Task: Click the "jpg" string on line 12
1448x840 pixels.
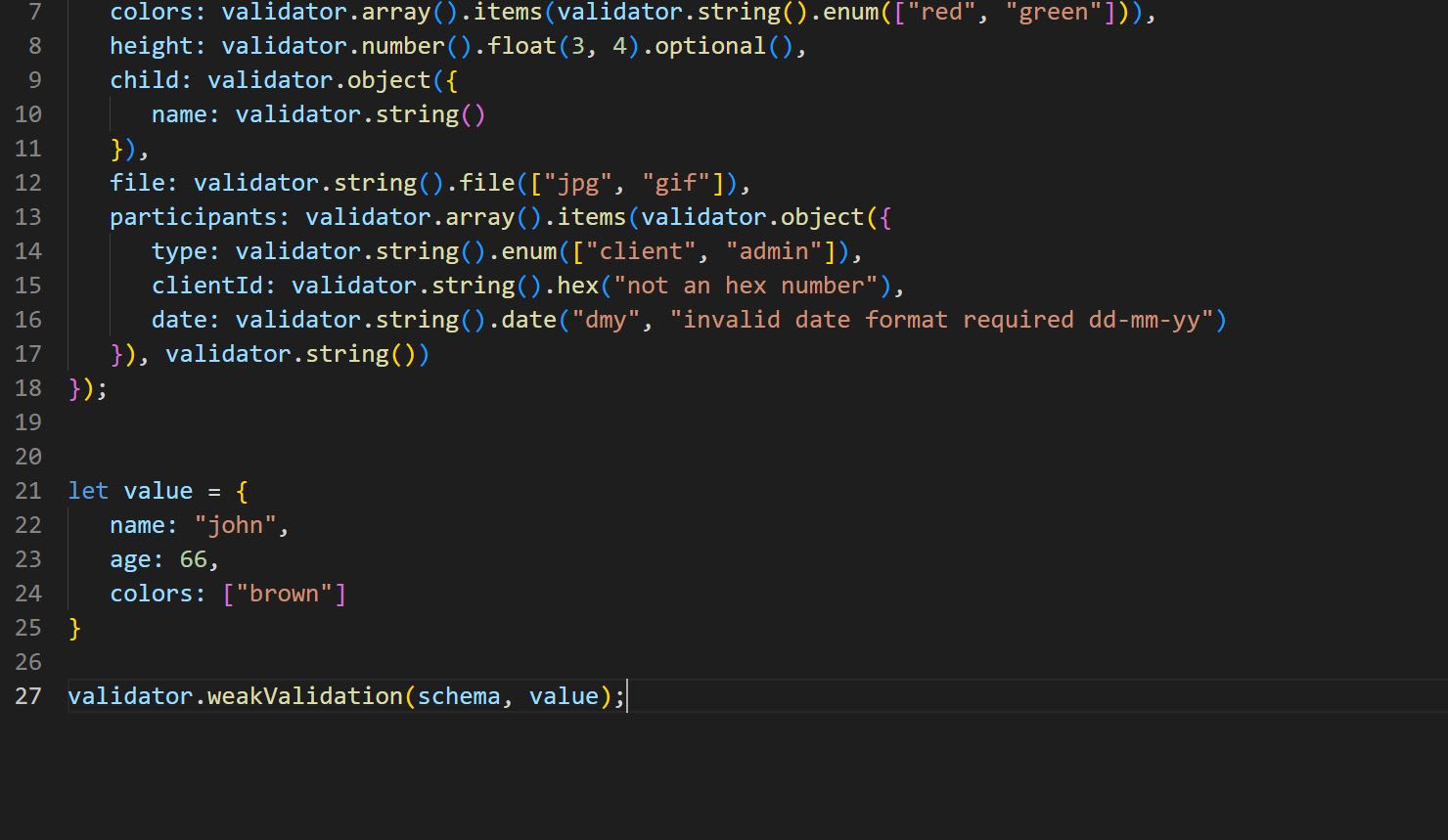Action: 578,183
